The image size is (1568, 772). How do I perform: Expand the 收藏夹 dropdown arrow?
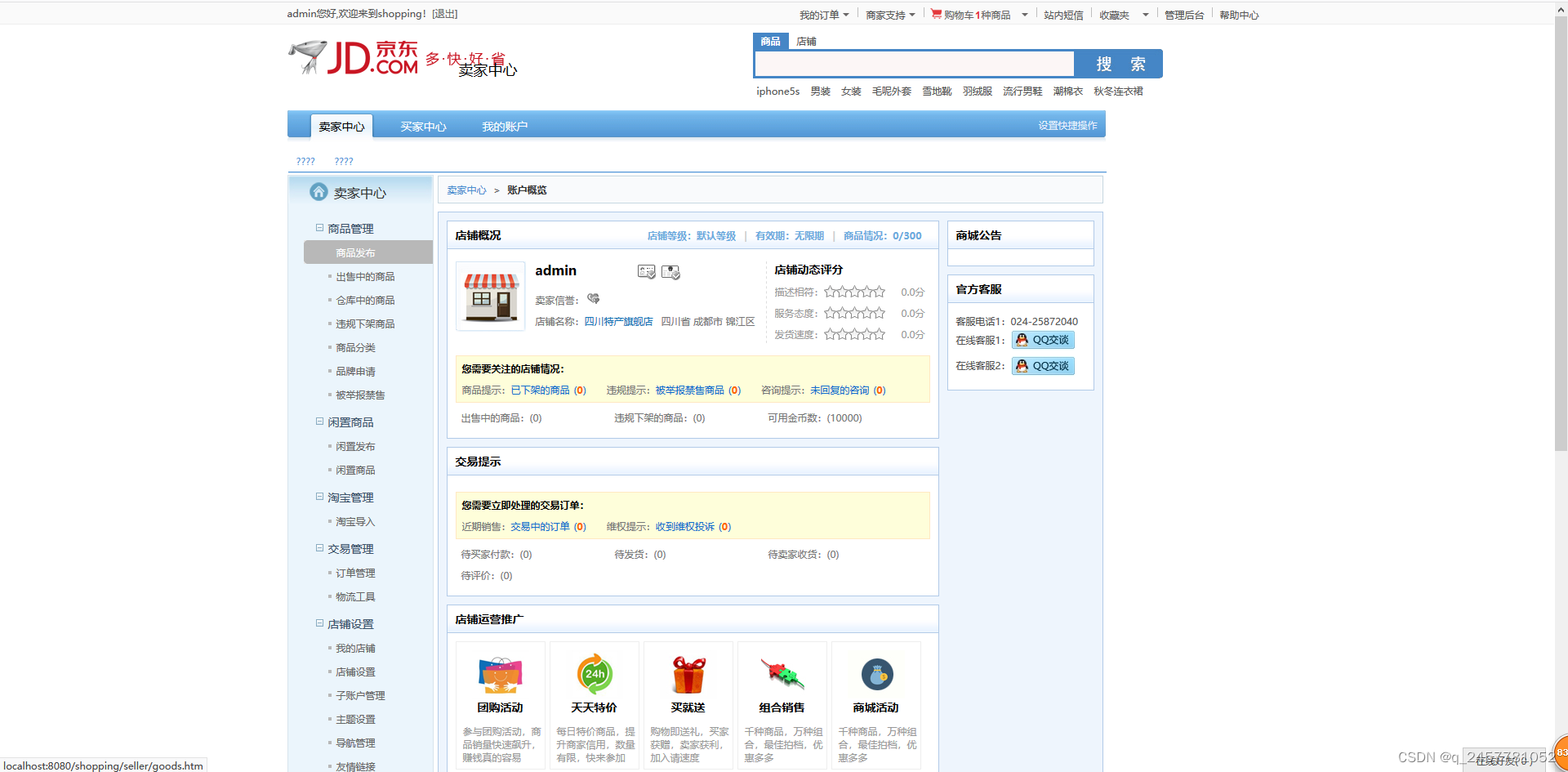point(1146,13)
